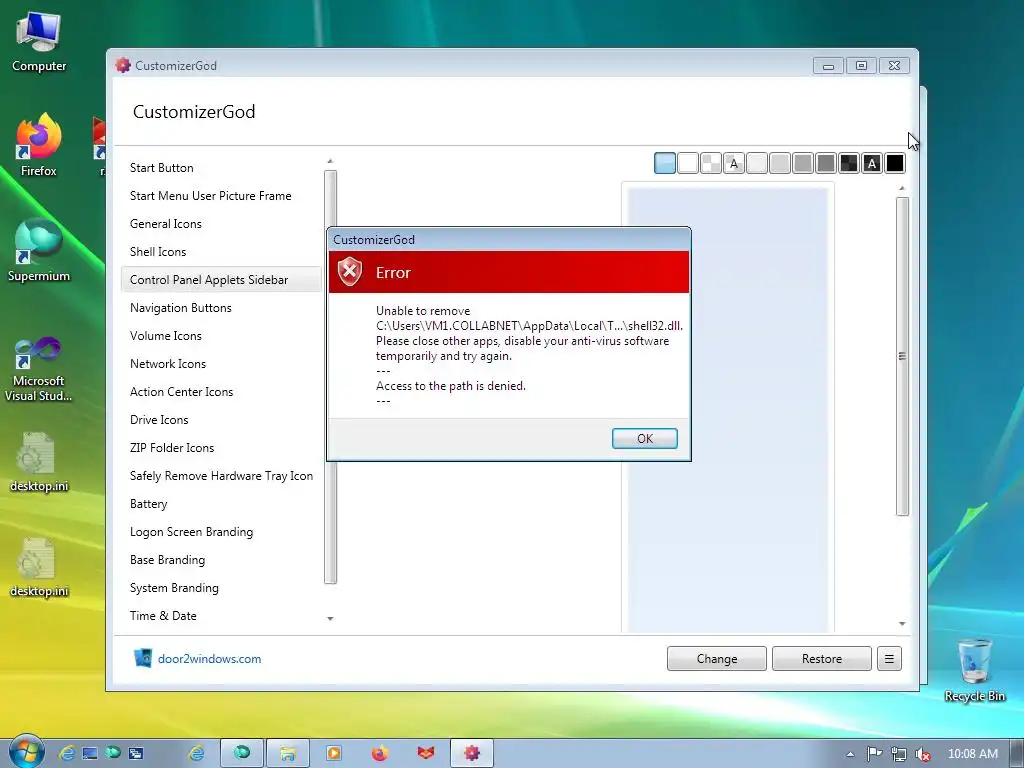Pick the dark swatch with white A

872,163
